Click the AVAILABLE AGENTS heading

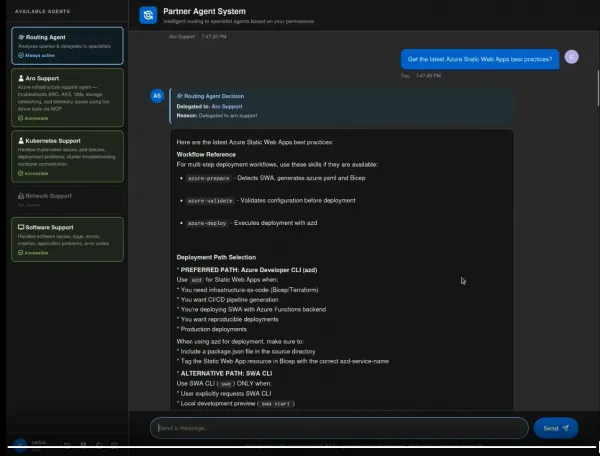pyautogui.click(x=42, y=11)
